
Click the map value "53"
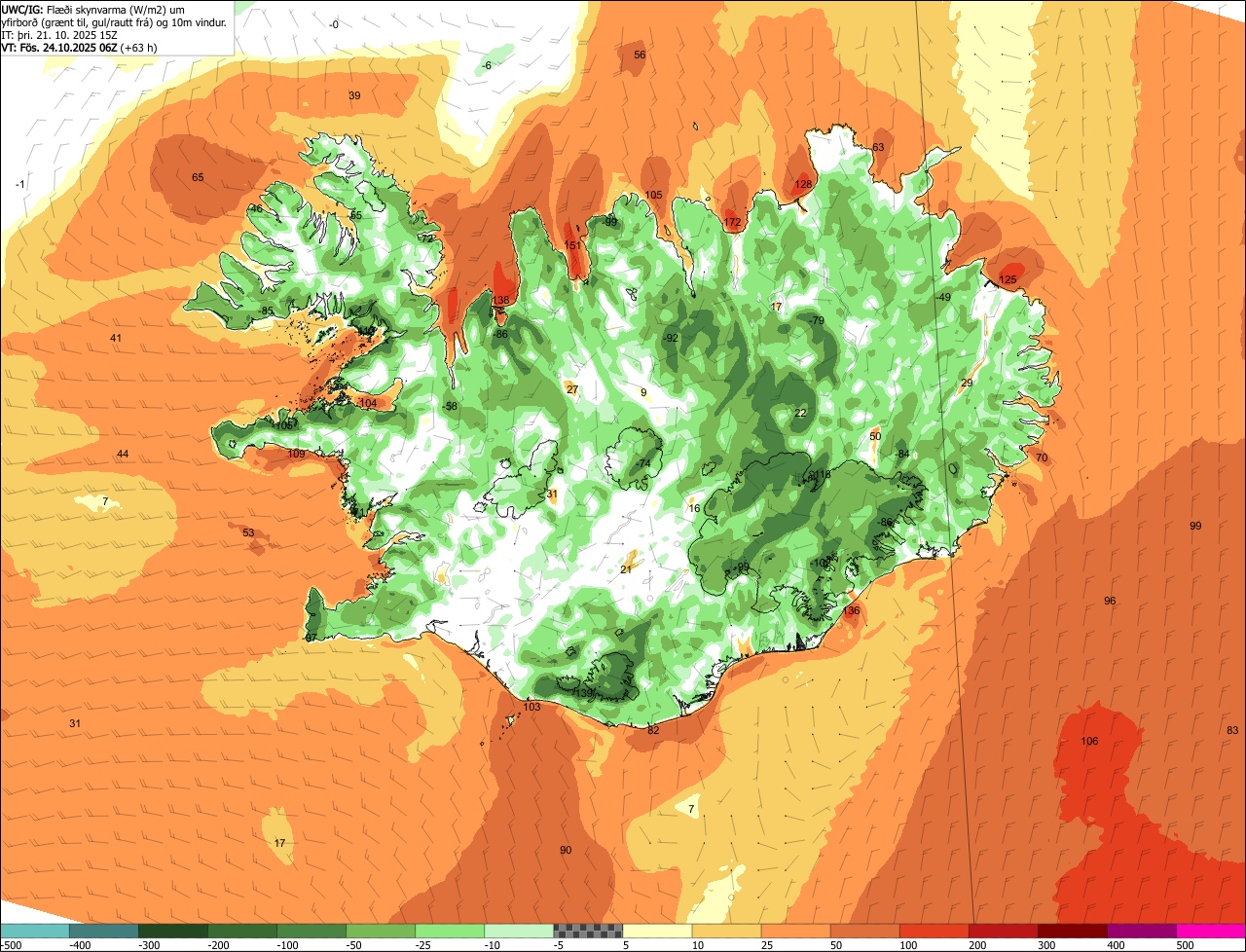[x=248, y=532]
